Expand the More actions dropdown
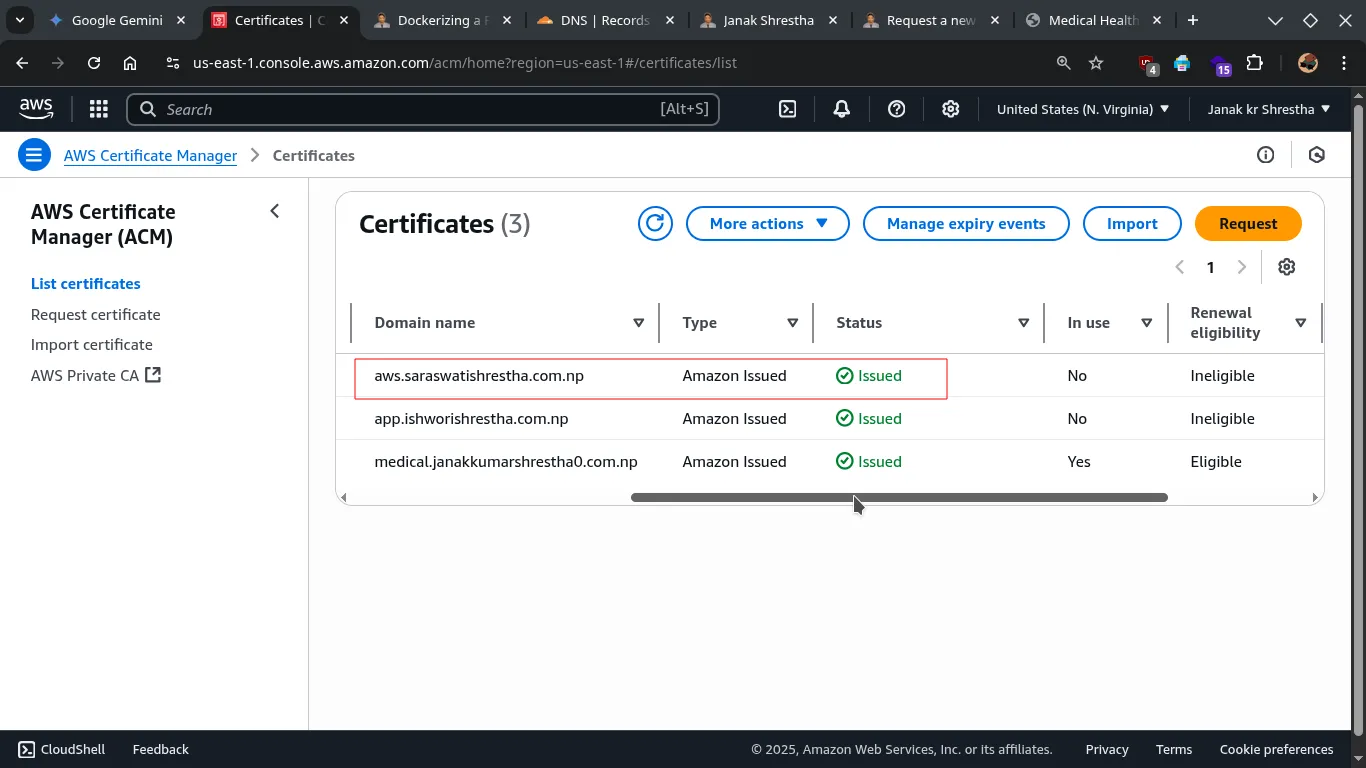1366x768 pixels. tap(768, 224)
